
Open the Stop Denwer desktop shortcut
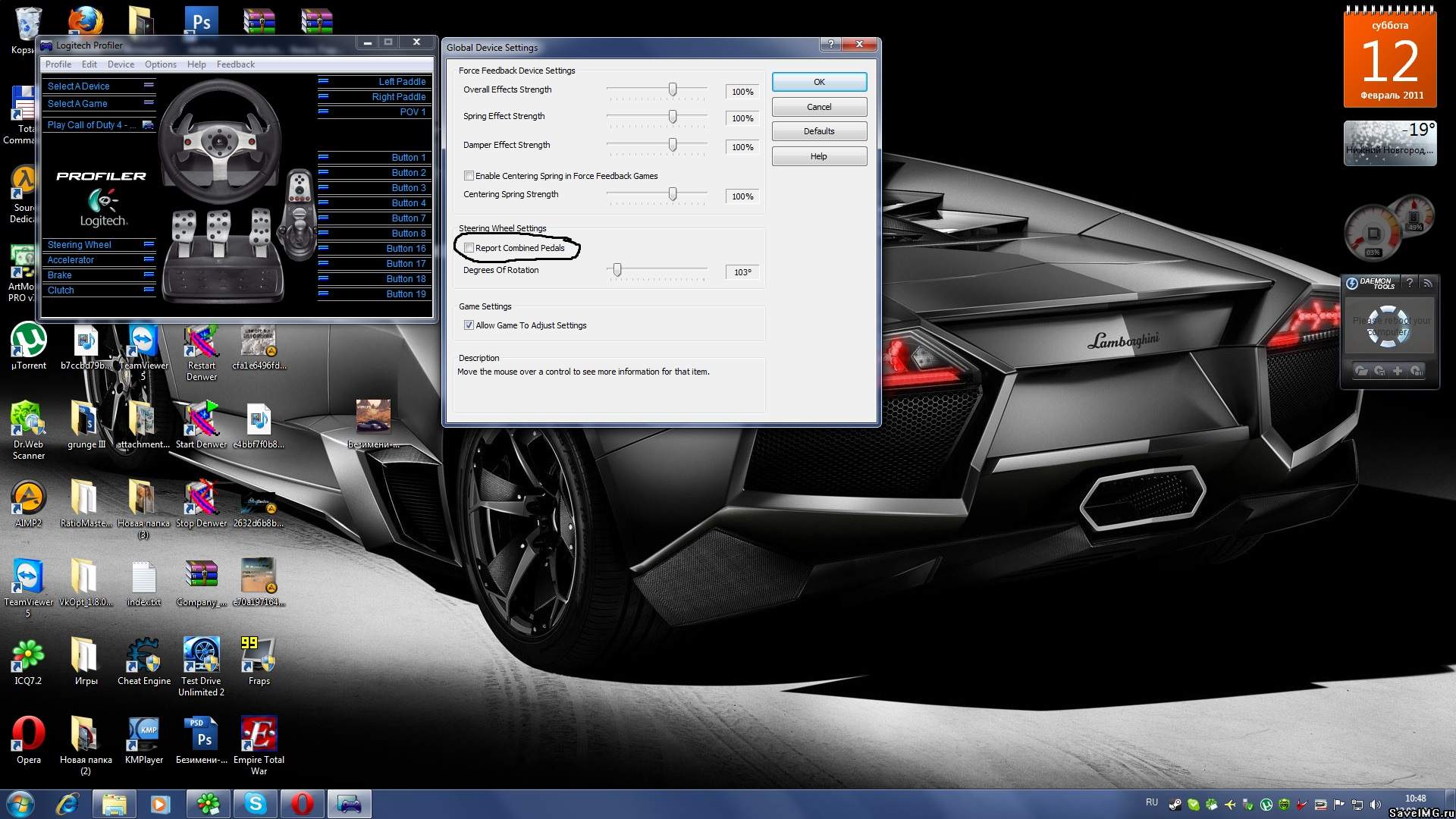click(x=201, y=504)
